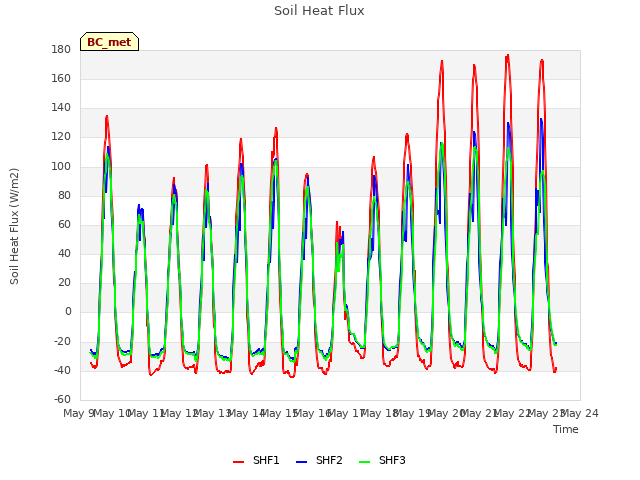
Task: Toggle the SHF2 legend entry
Action: click(x=319, y=461)
